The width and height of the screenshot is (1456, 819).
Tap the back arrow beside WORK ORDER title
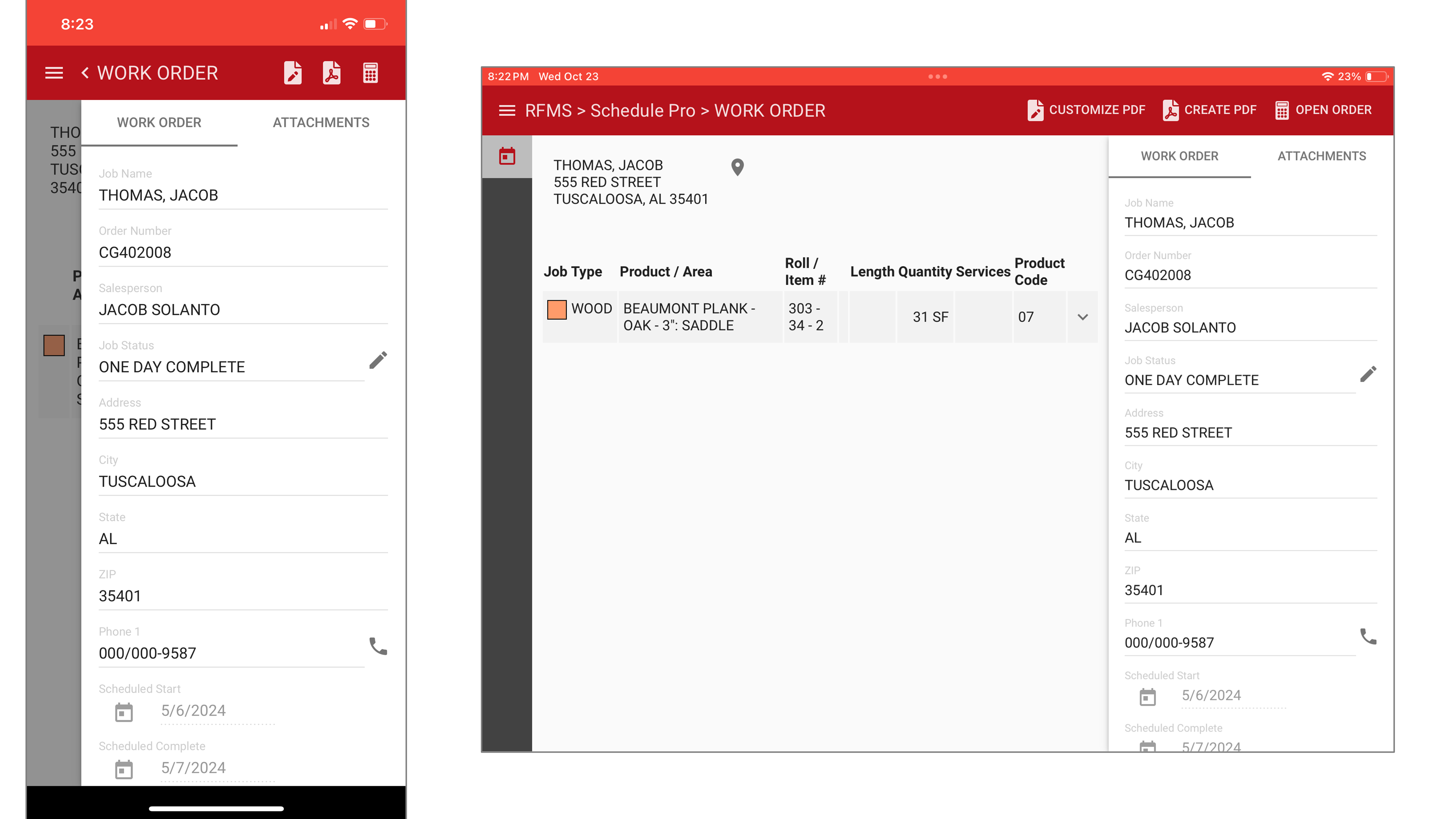pos(85,73)
